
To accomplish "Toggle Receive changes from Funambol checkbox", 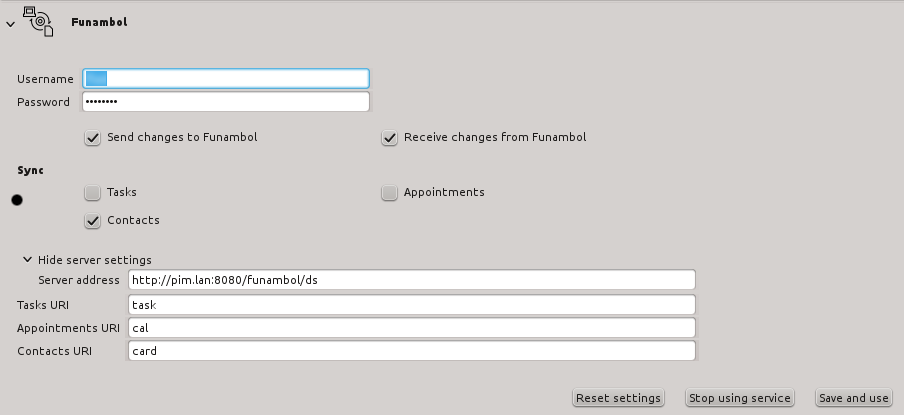I will point(389,138).
